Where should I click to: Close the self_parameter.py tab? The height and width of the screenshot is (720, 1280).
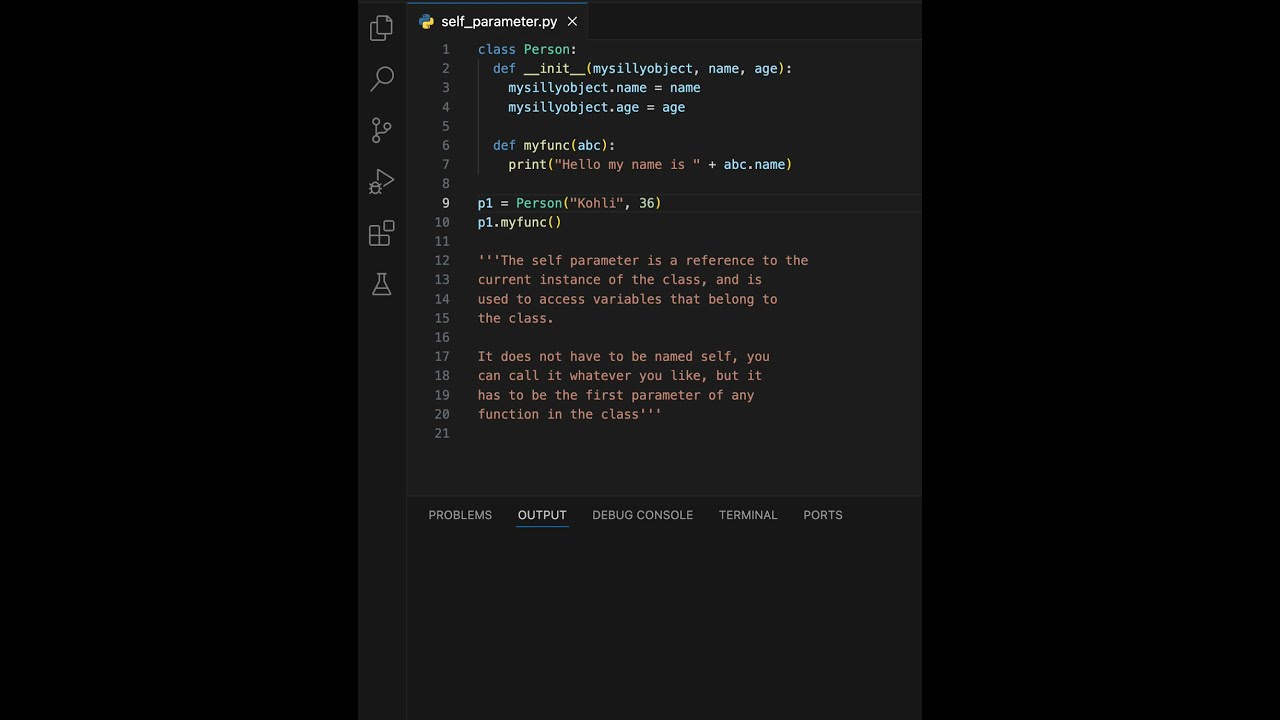572,21
